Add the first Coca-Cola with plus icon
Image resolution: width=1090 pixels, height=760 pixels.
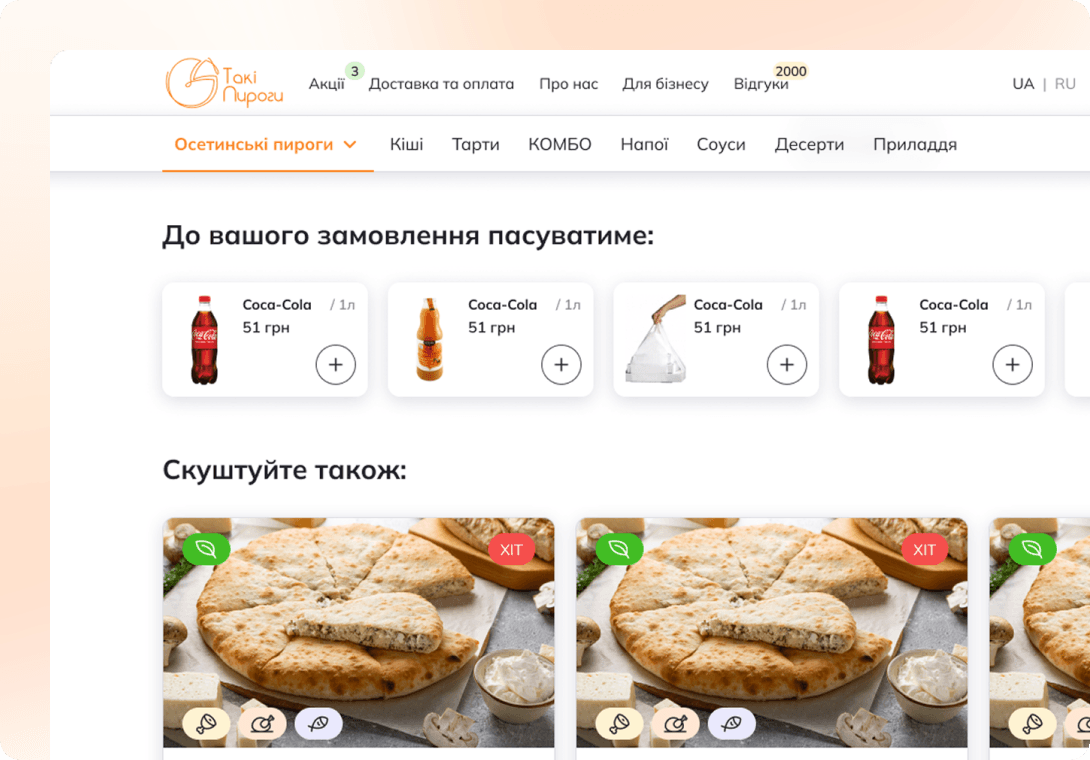pos(336,364)
